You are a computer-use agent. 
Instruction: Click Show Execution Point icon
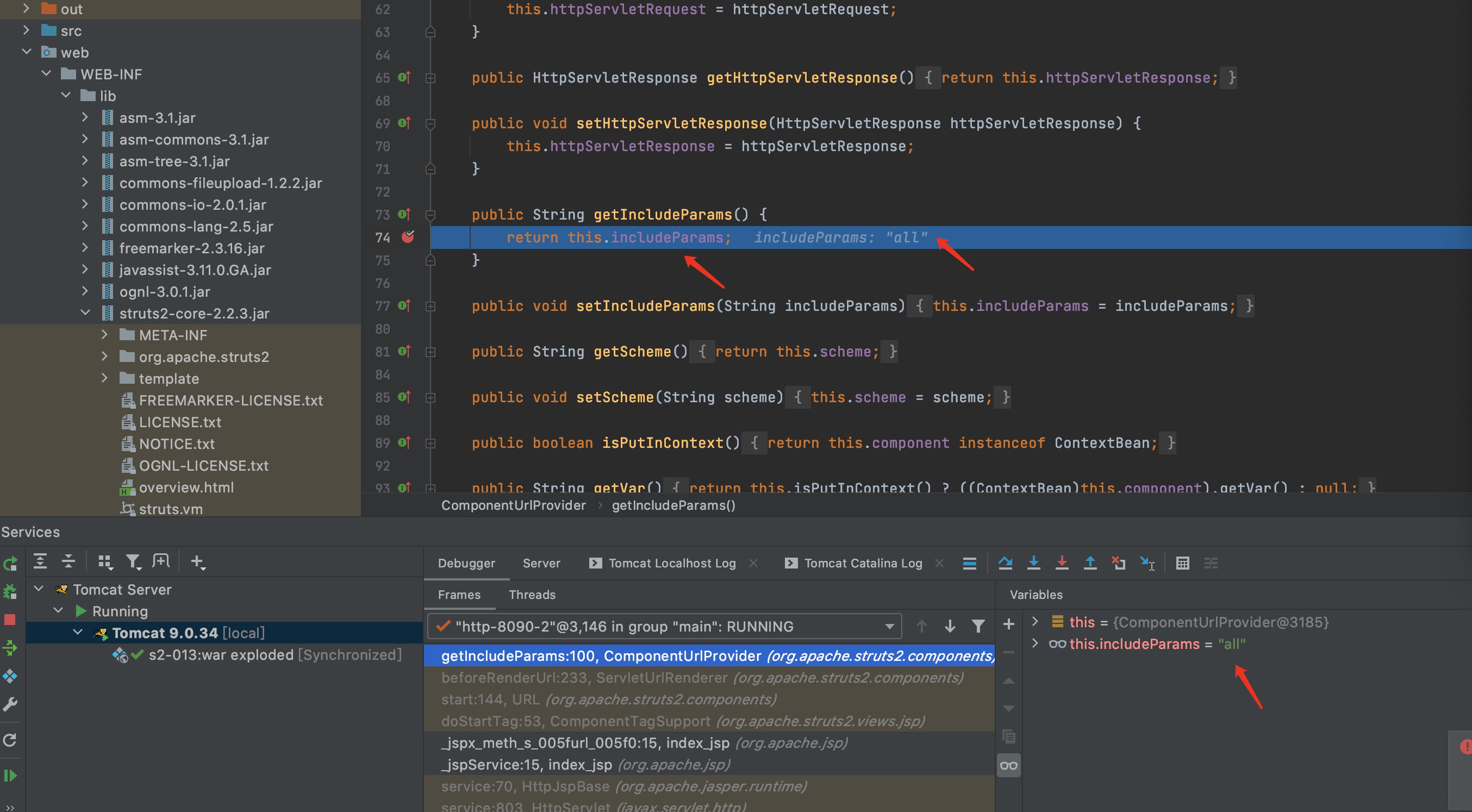coord(970,563)
